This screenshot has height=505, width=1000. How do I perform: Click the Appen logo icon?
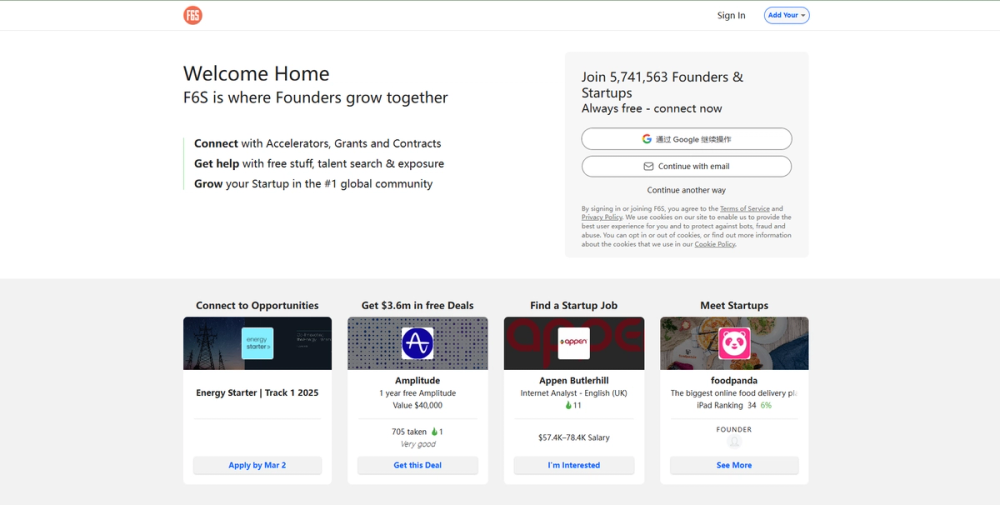coord(573,343)
